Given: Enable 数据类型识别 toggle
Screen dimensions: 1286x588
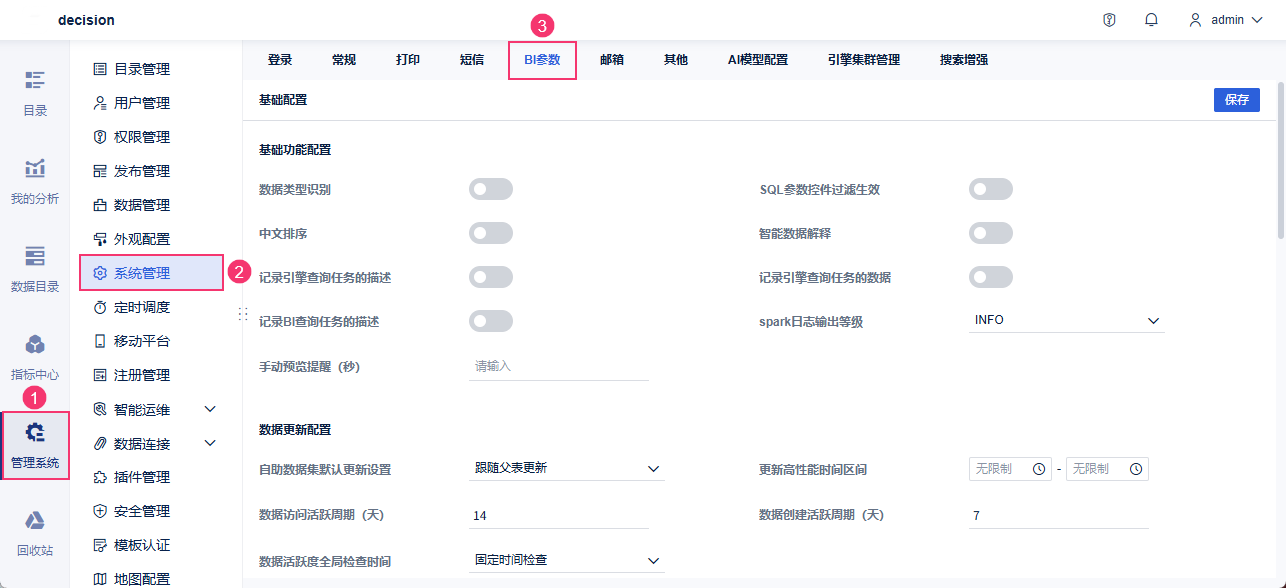Looking at the screenshot, I should tap(490, 189).
